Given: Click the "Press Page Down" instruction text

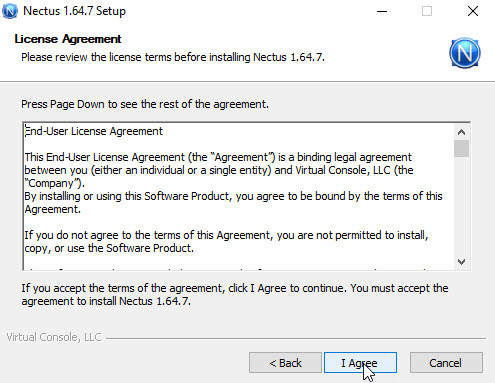Looking at the screenshot, I should tap(145, 104).
